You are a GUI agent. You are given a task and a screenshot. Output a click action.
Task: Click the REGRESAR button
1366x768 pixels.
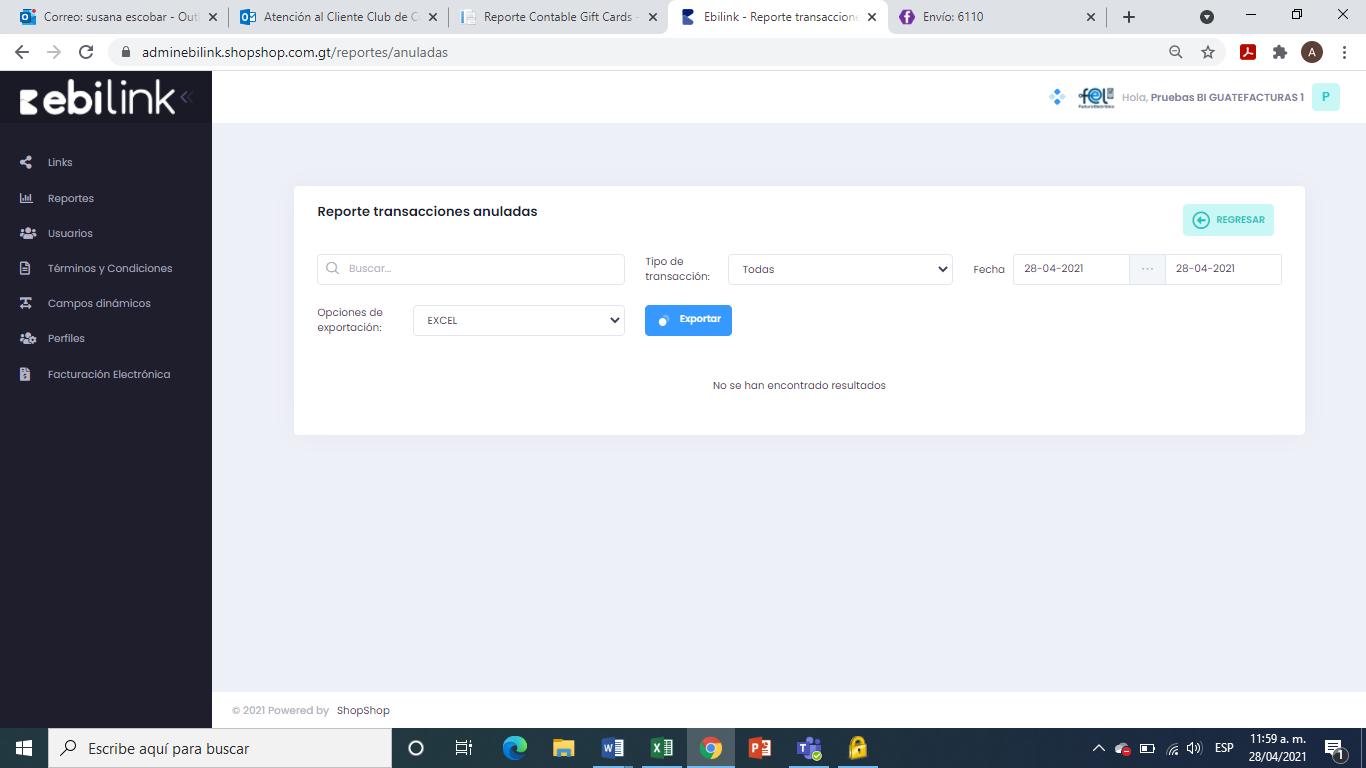1228,220
